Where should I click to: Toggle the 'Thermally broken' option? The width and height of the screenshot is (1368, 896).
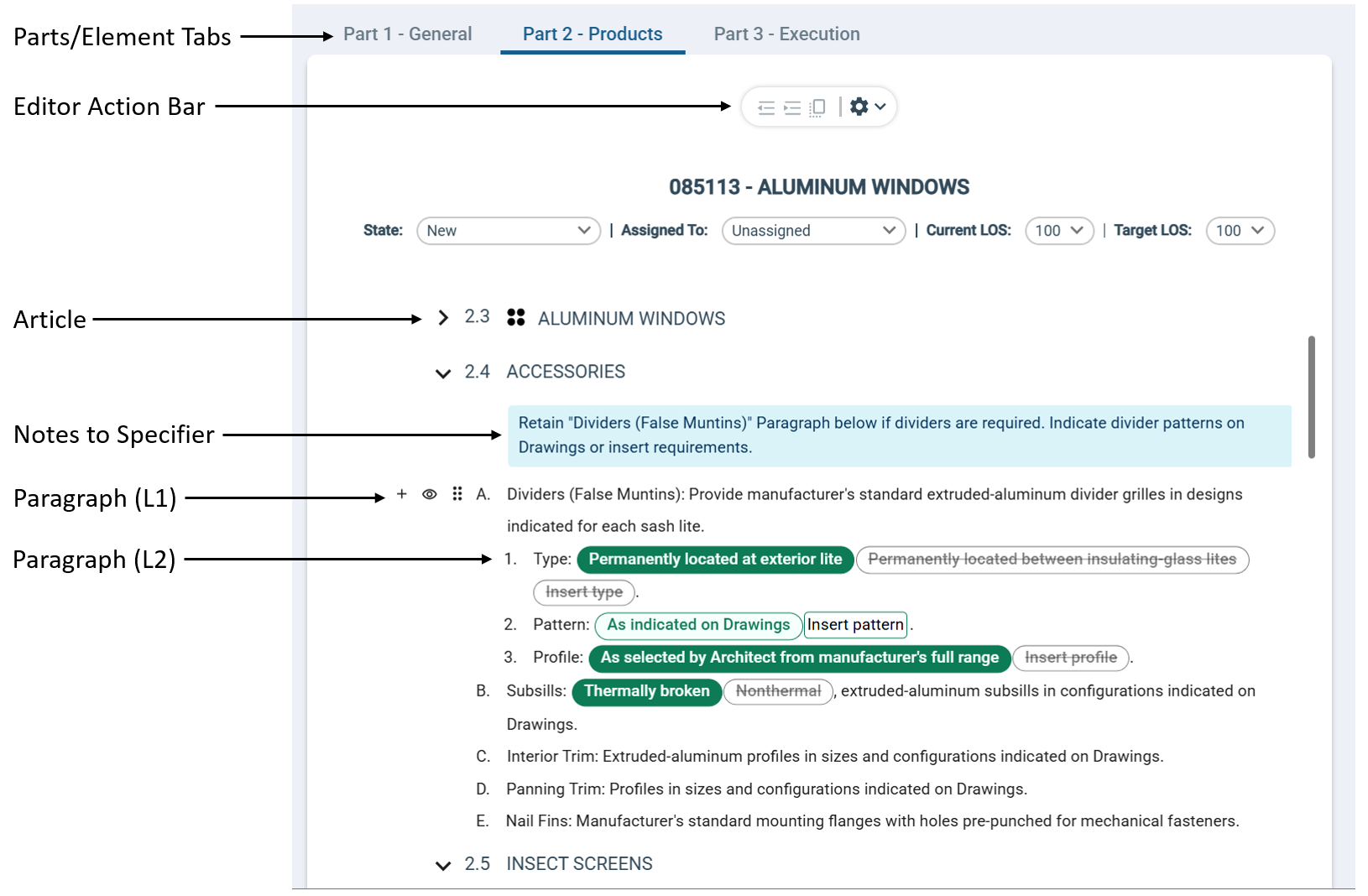tap(646, 691)
